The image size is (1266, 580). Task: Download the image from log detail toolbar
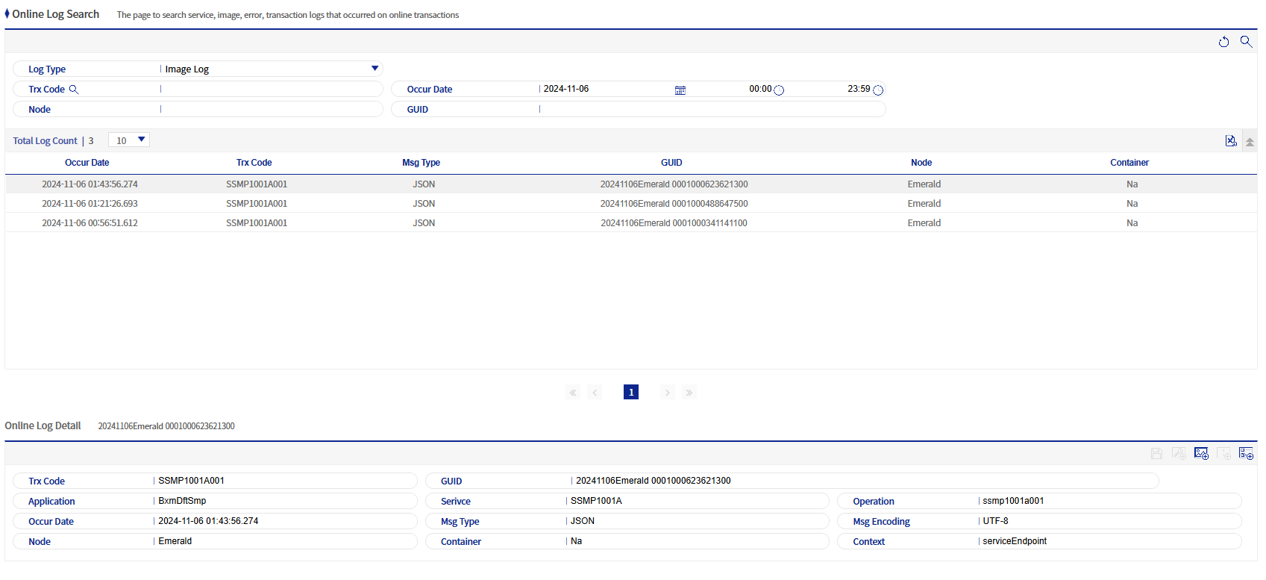(1201, 453)
